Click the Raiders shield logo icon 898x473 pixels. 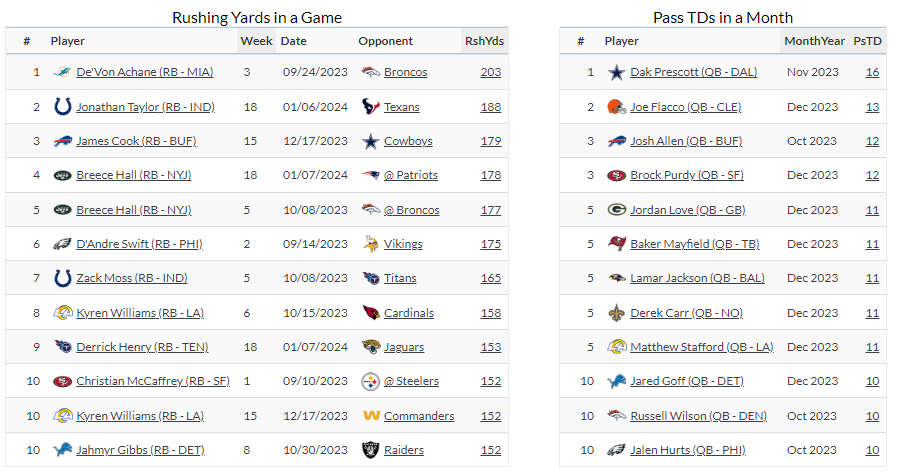(x=370, y=450)
